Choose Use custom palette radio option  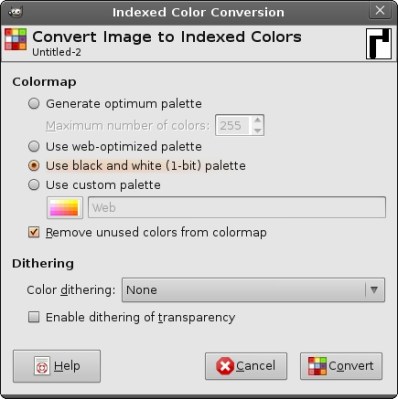tap(34, 185)
